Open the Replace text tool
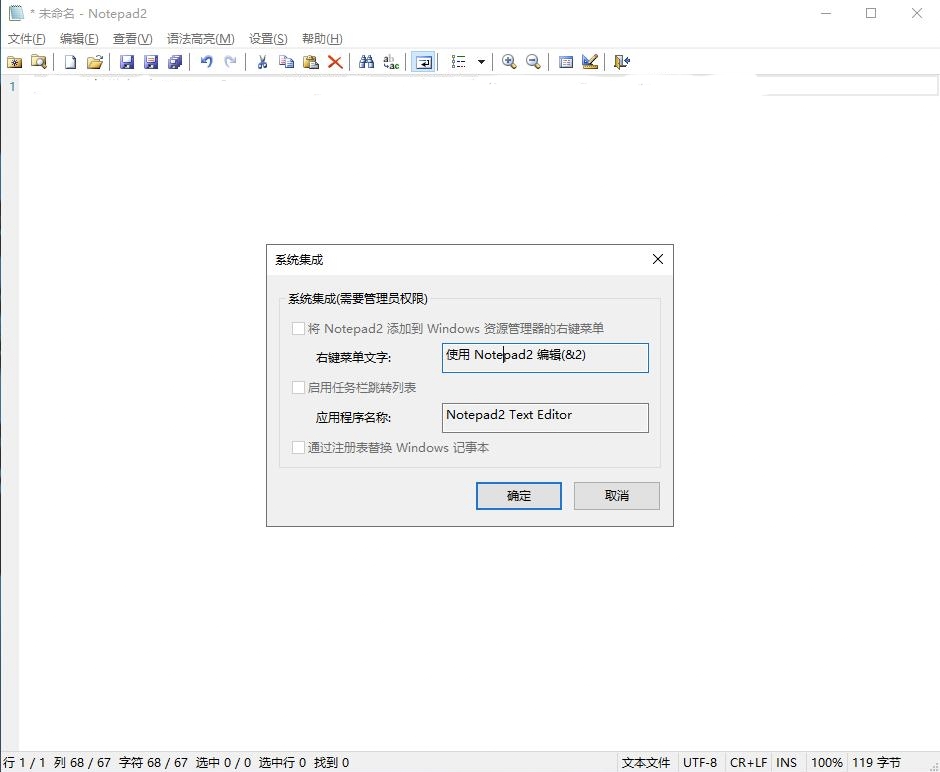The width and height of the screenshot is (940, 772). point(391,62)
